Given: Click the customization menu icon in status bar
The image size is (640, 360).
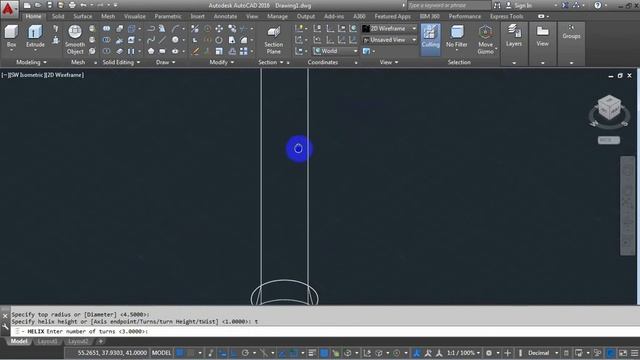Looking at the screenshot, I should tap(634, 353).
